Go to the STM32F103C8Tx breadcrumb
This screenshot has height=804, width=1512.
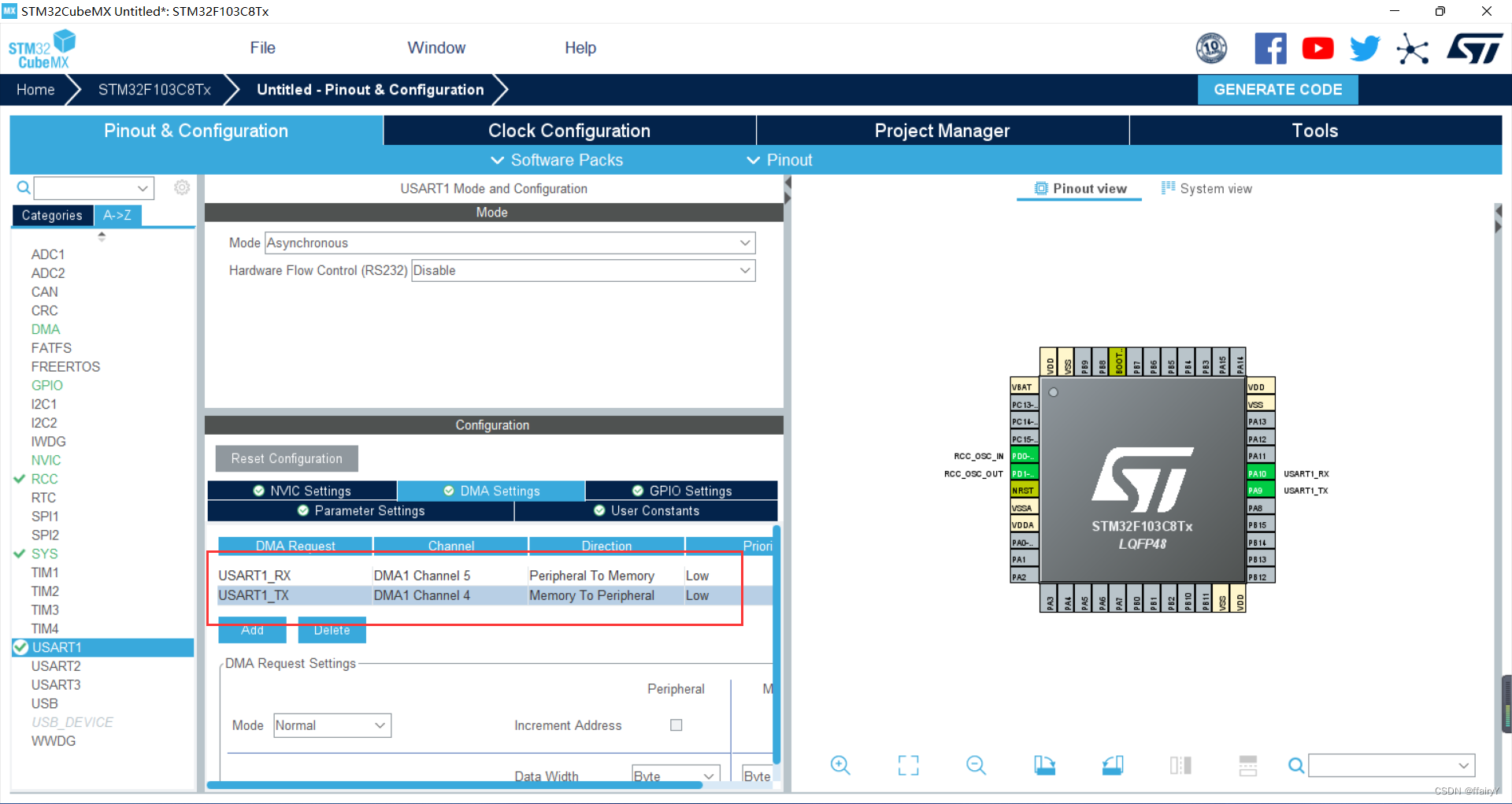pos(154,90)
